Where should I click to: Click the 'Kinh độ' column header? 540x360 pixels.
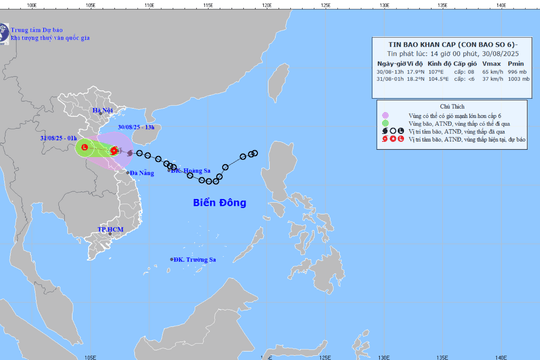pos(439,64)
